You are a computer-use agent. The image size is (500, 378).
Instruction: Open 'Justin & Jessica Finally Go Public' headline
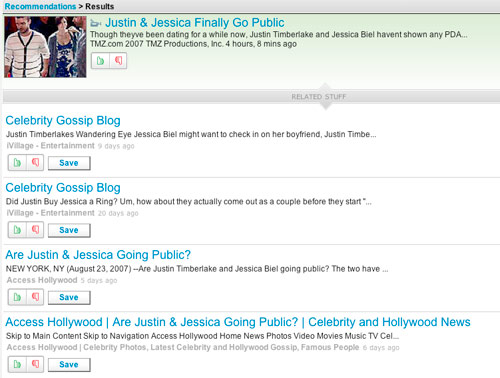click(x=195, y=23)
